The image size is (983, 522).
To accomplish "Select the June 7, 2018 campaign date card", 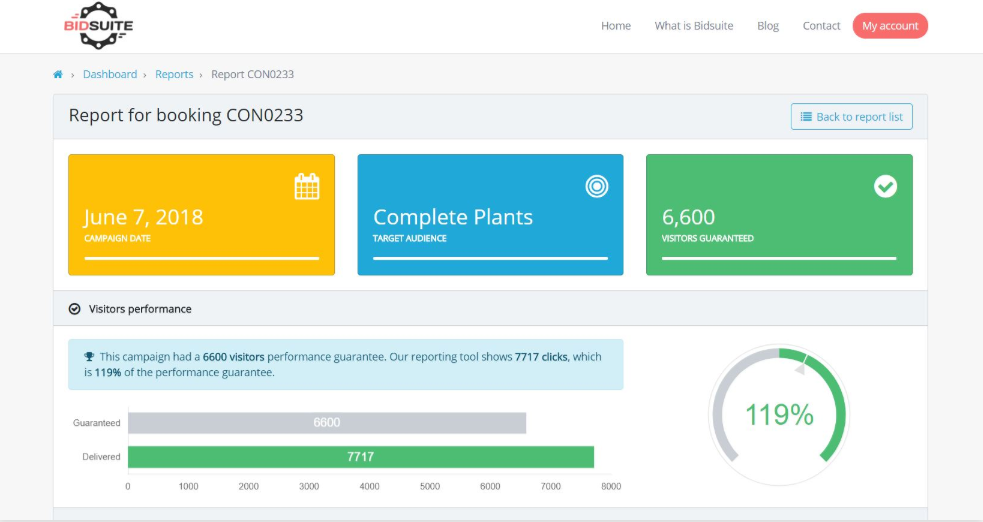I will [201, 215].
